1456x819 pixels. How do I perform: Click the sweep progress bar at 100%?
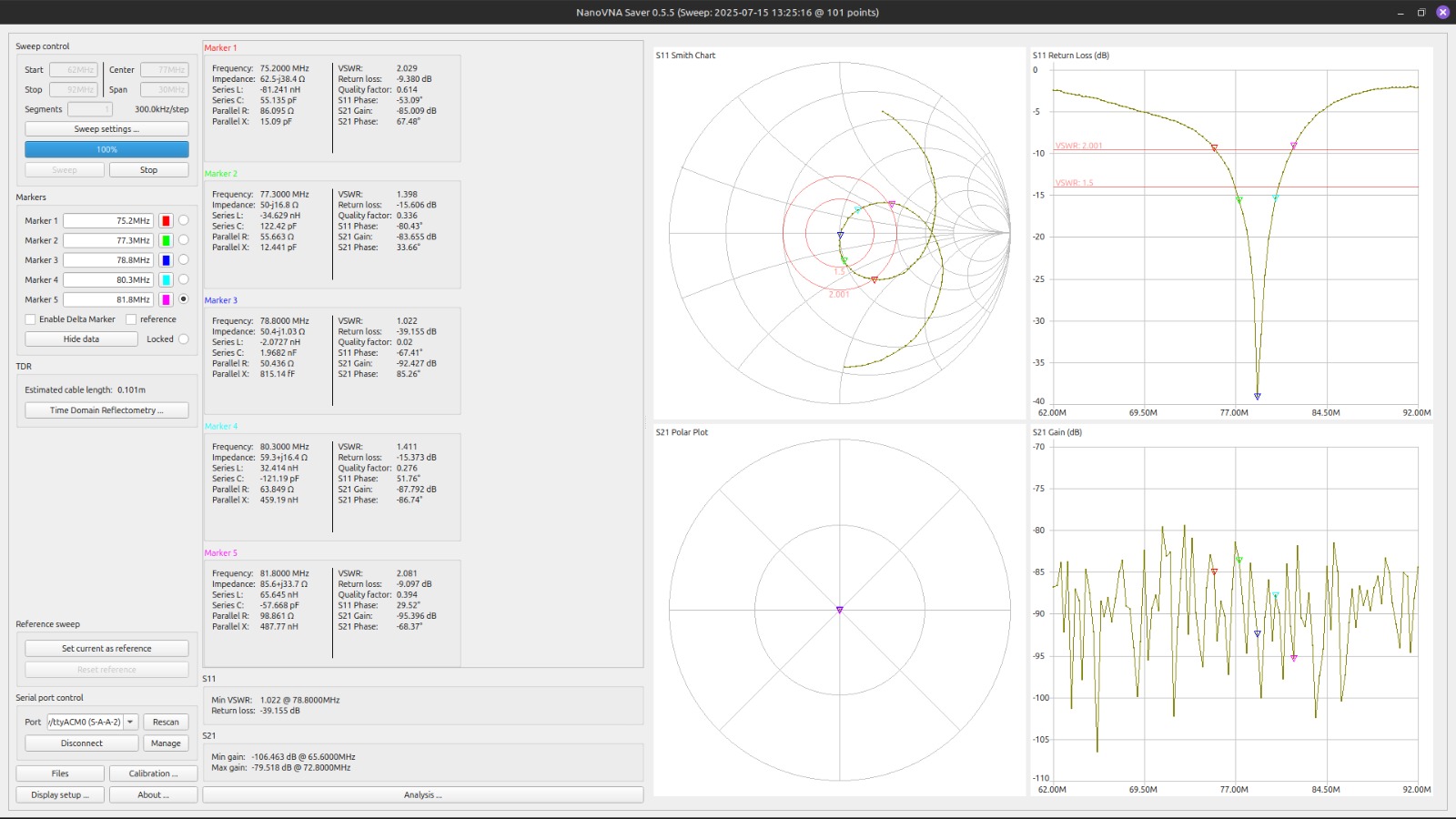point(106,149)
